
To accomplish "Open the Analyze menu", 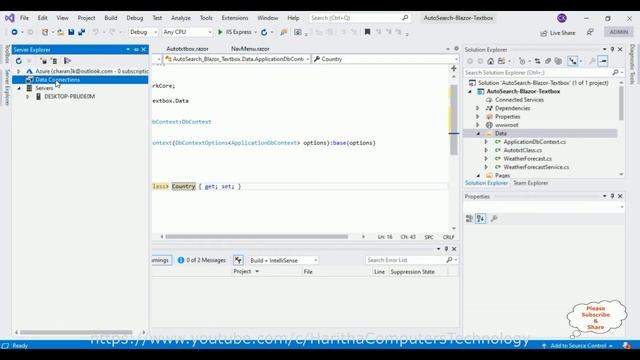I will tap(181, 18).
